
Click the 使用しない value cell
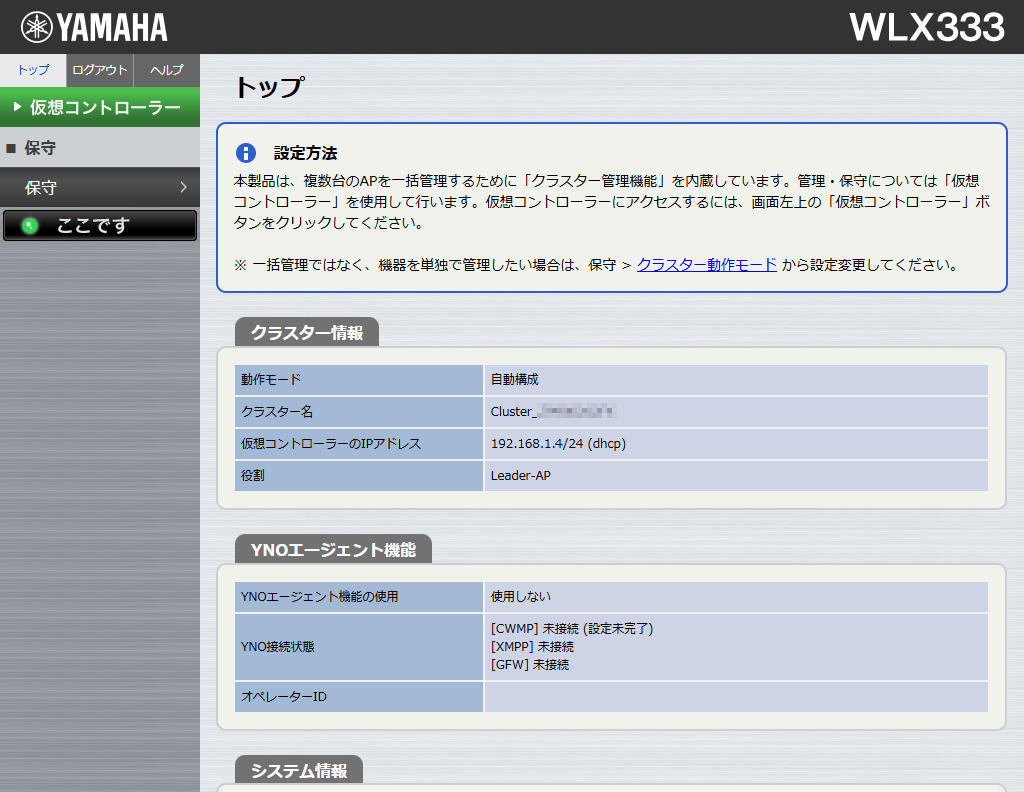(x=736, y=596)
